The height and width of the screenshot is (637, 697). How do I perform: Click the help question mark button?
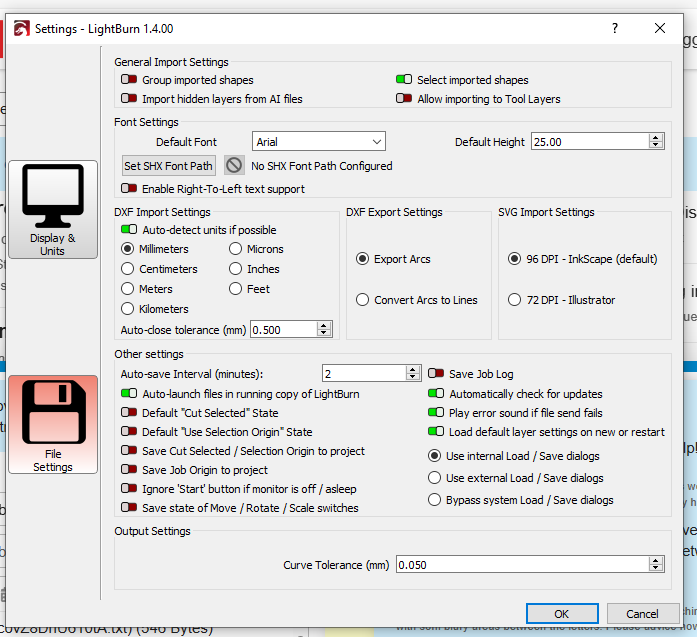point(615,28)
